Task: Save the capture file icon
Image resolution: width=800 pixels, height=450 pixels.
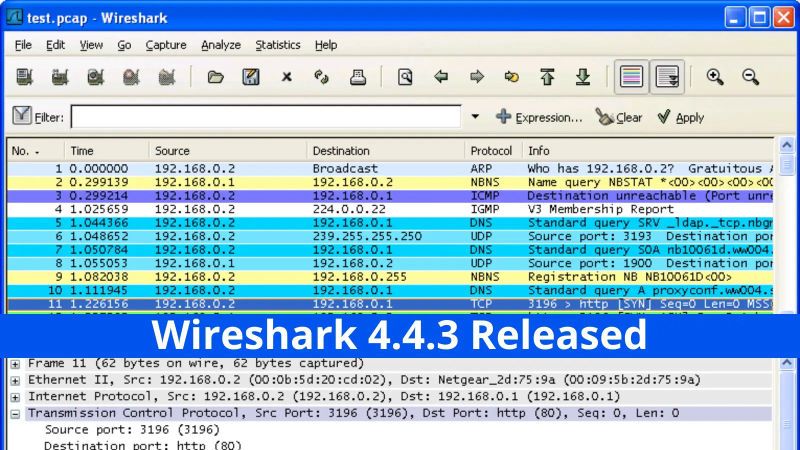Action: point(251,77)
